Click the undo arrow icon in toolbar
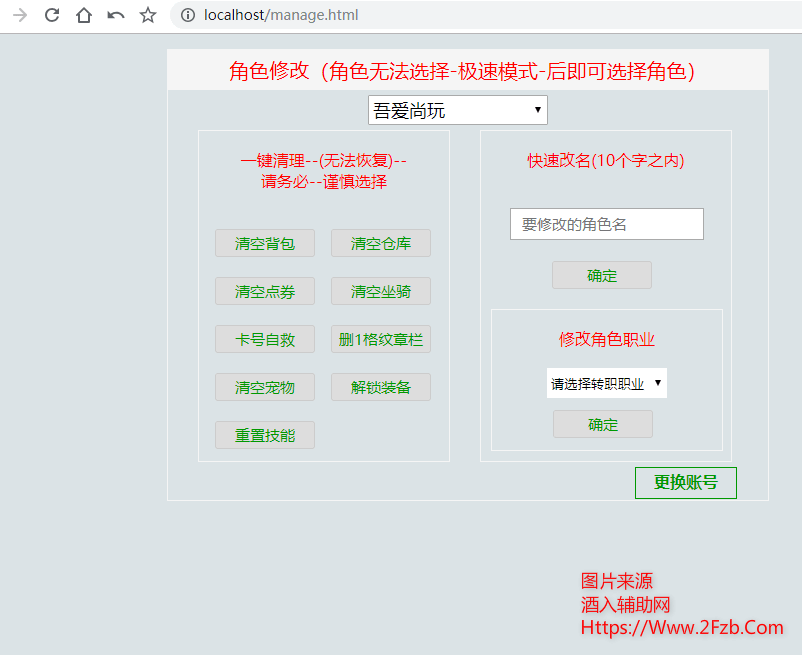 tap(116, 15)
